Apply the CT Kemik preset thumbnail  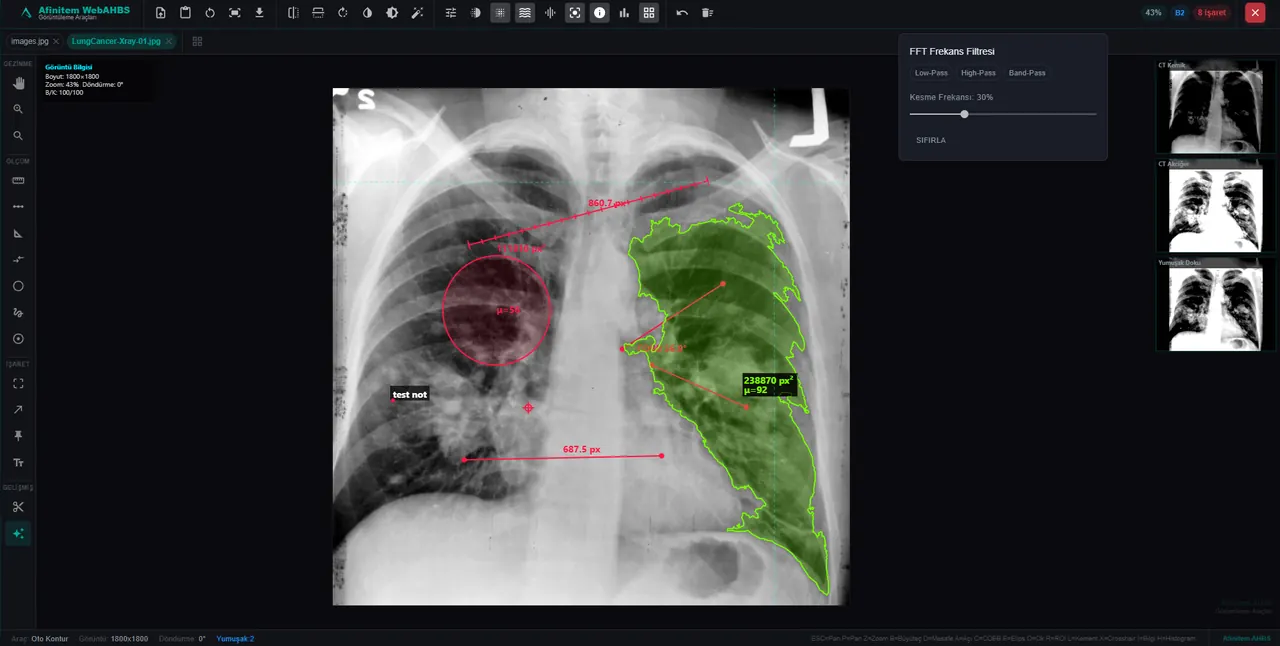click(x=1215, y=107)
